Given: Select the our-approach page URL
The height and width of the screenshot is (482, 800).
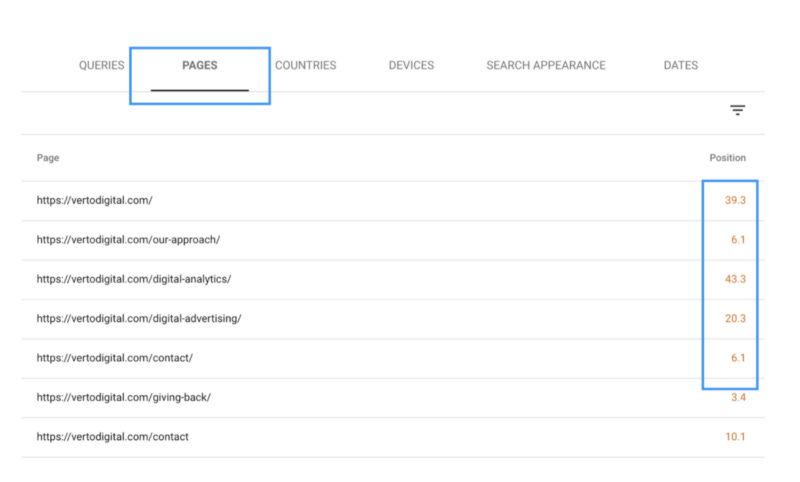Looking at the screenshot, I should (x=128, y=240).
